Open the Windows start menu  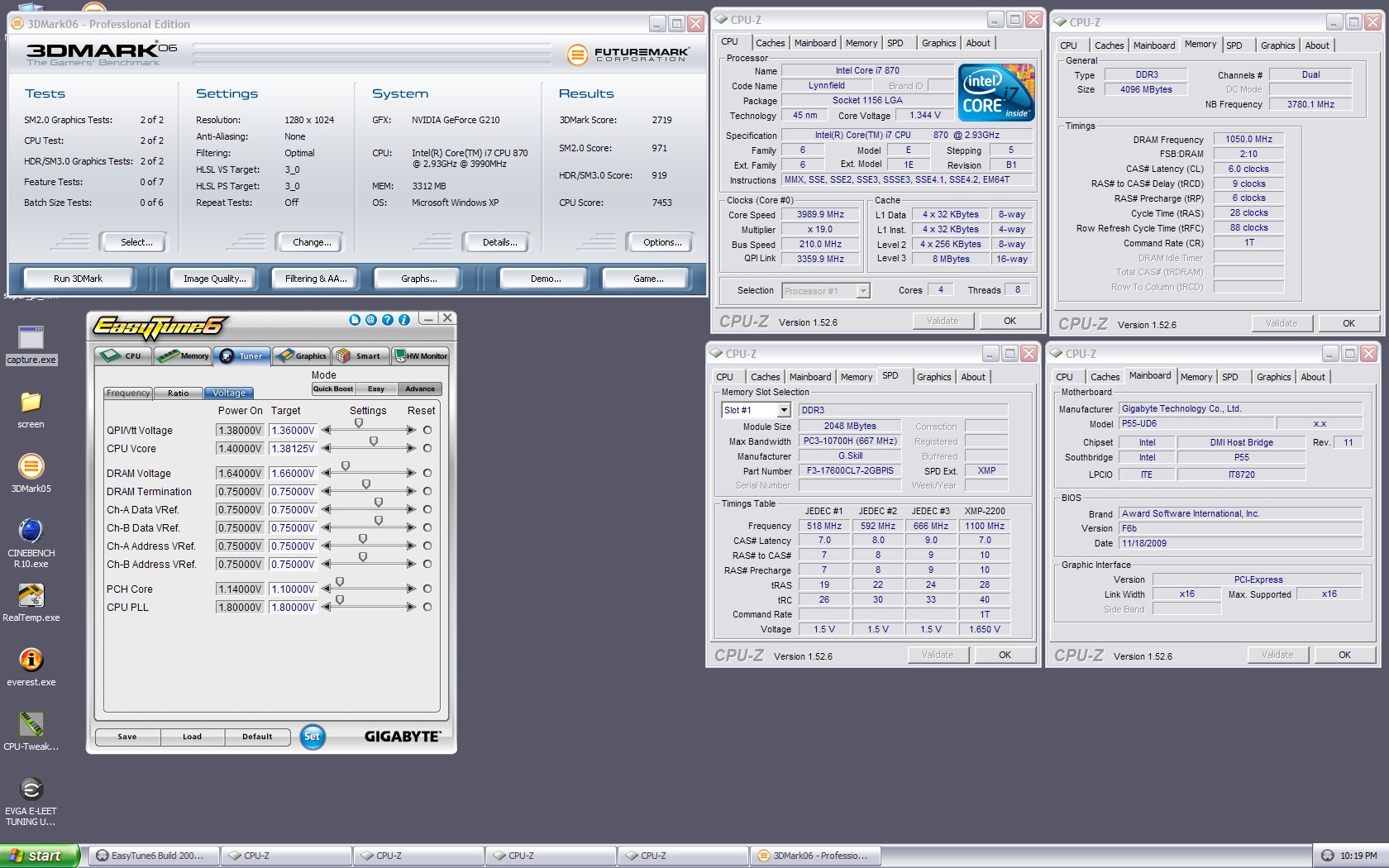pos(40,856)
